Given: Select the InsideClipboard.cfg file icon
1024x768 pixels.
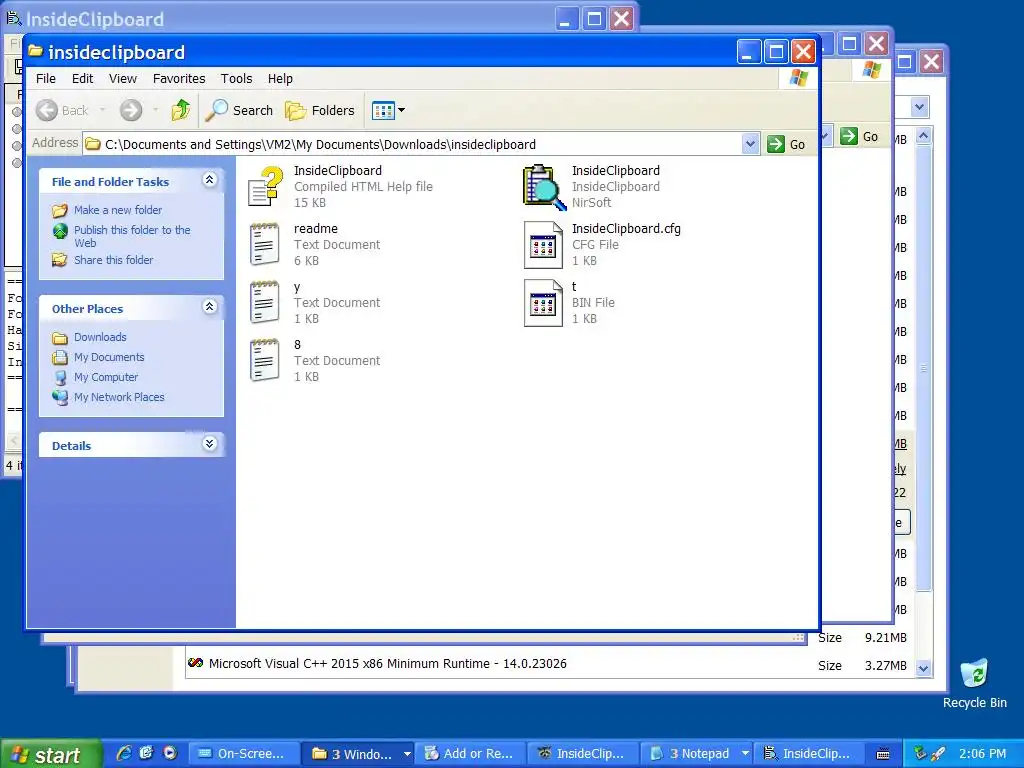Looking at the screenshot, I should coord(543,245).
